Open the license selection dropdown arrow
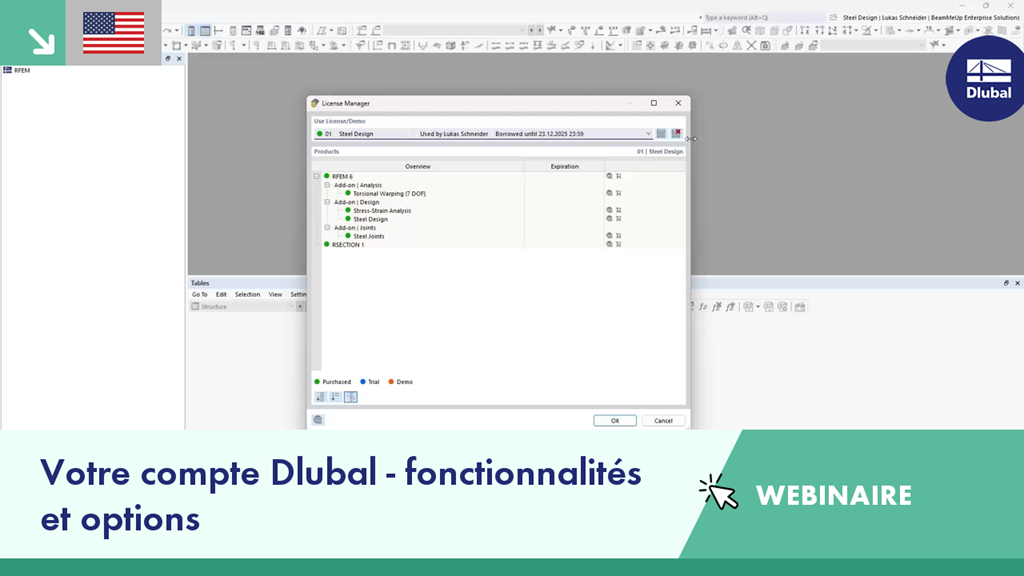 coord(648,133)
